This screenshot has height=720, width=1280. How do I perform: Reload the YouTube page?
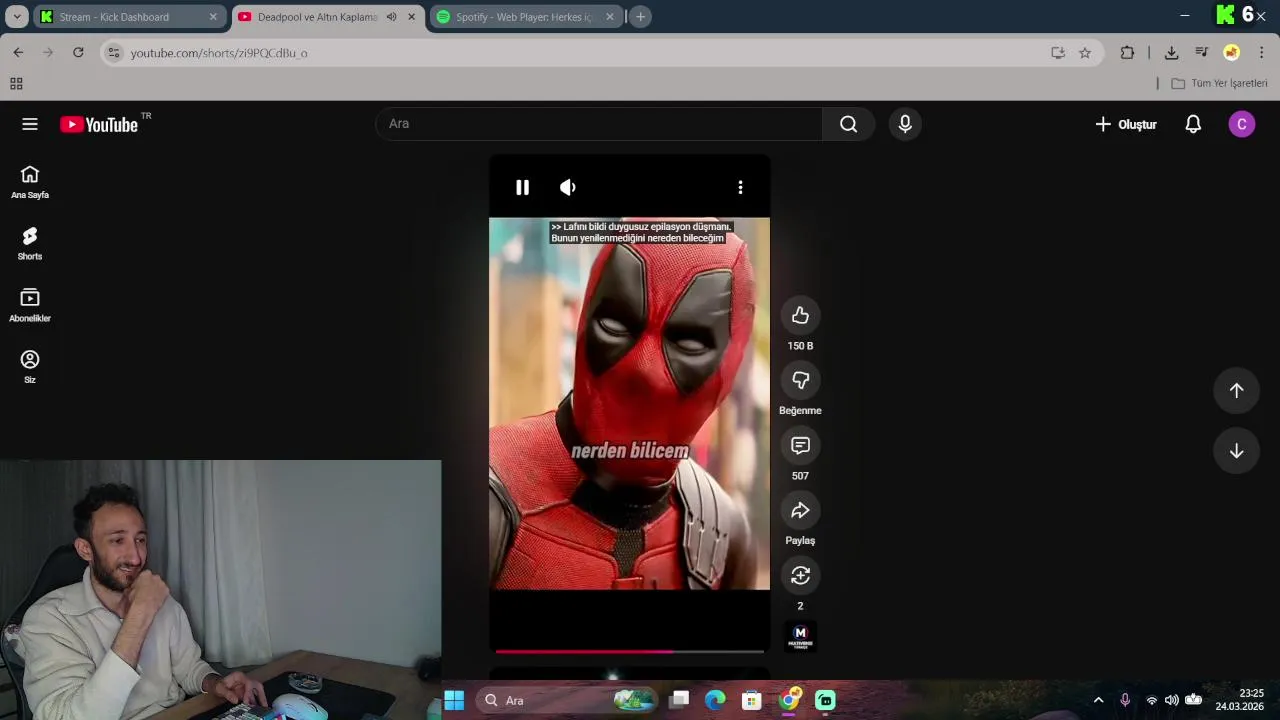pos(78,53)
